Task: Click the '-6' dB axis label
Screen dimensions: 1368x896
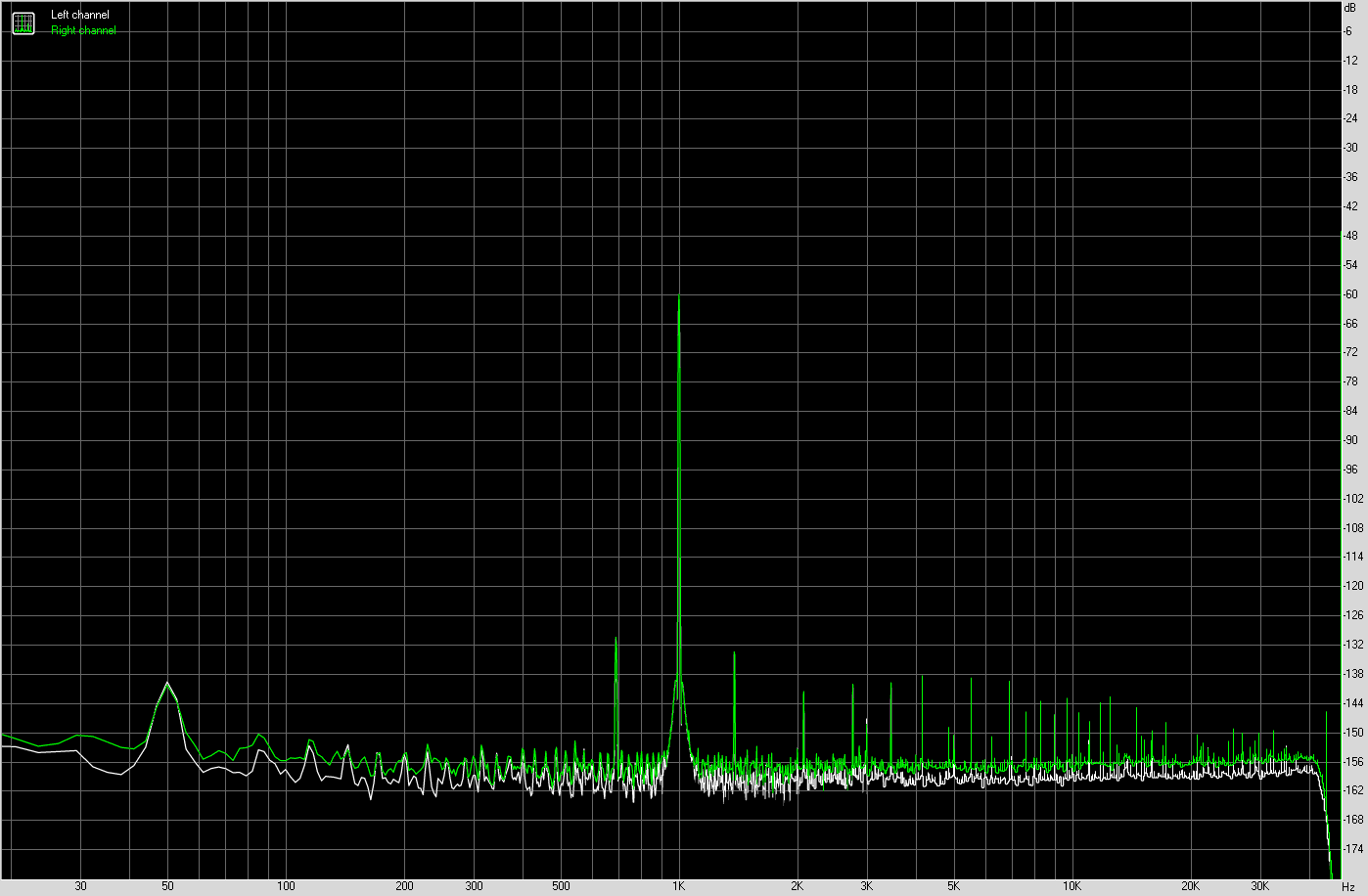Action: [1348, 31]
